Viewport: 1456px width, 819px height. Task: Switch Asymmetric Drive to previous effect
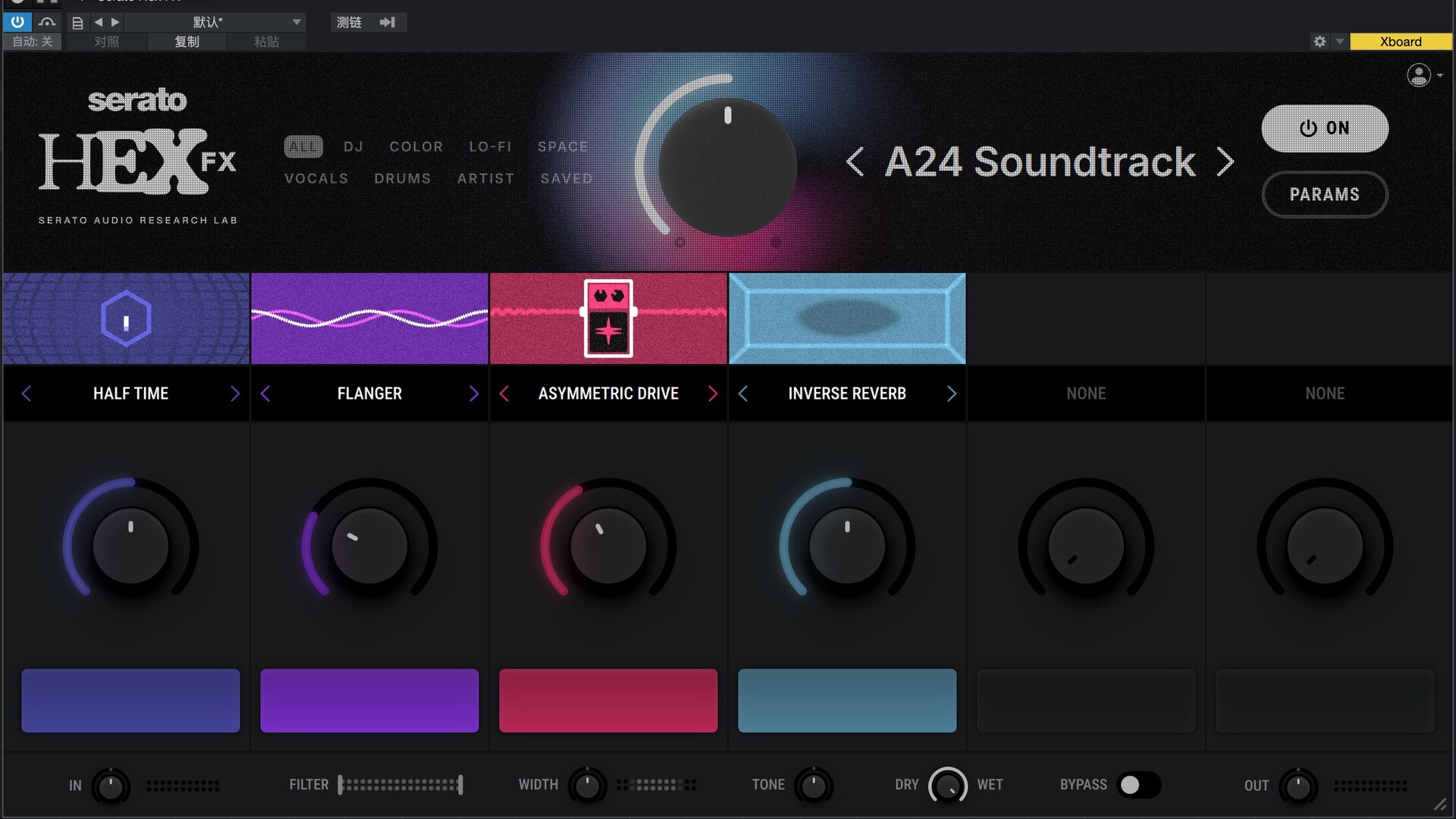[x=504, y=394]
